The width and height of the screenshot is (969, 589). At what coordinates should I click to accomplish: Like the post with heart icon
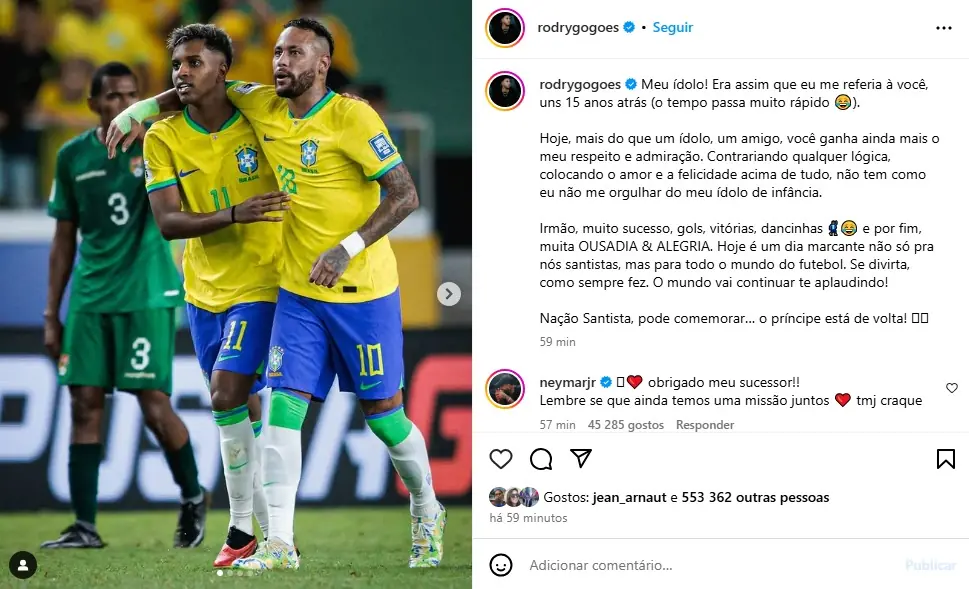pyautogui.click(x=501, y=459)
